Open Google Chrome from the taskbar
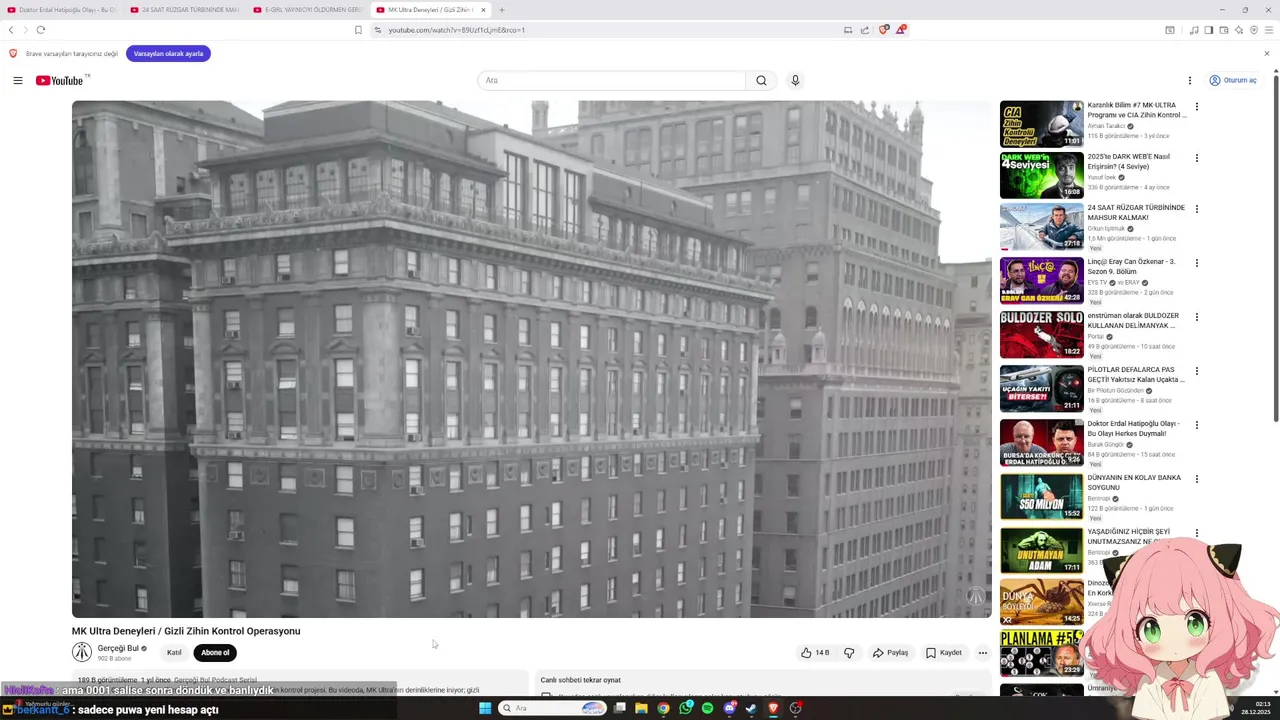 click(663, 708)
